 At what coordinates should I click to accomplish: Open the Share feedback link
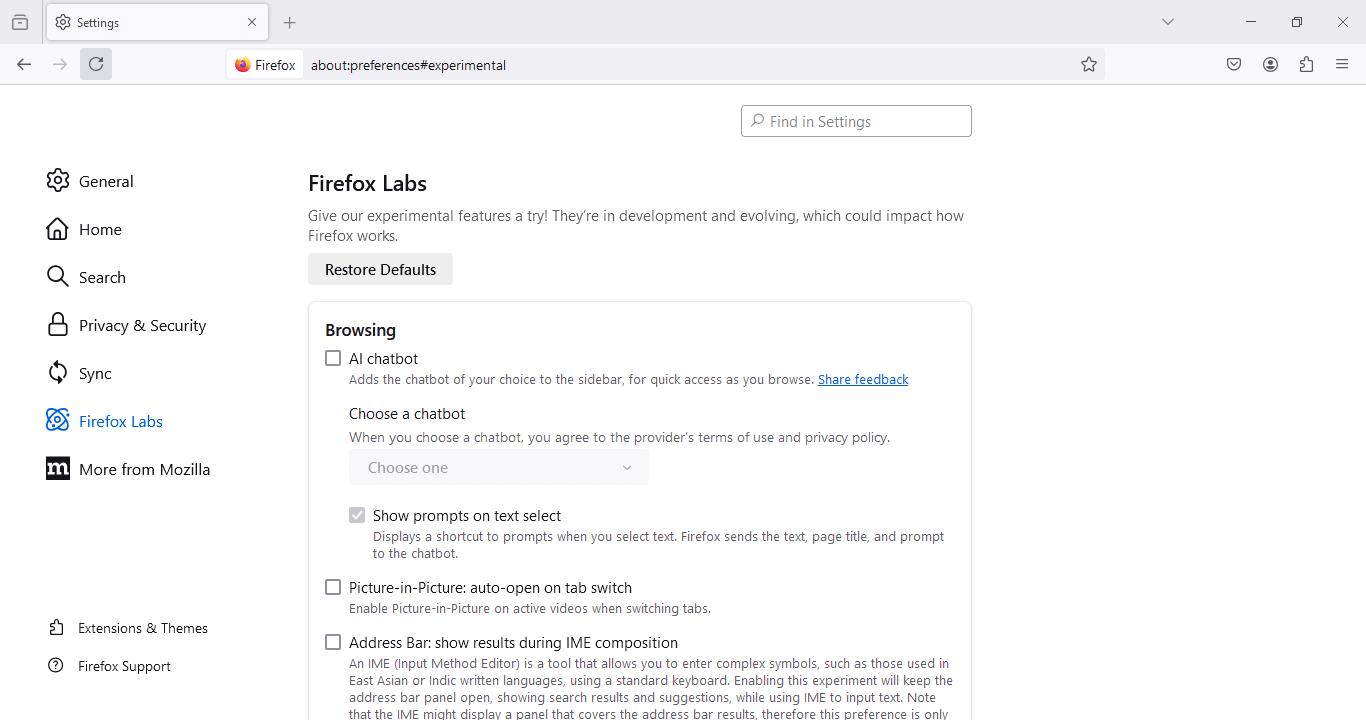[x=862, y=379]
